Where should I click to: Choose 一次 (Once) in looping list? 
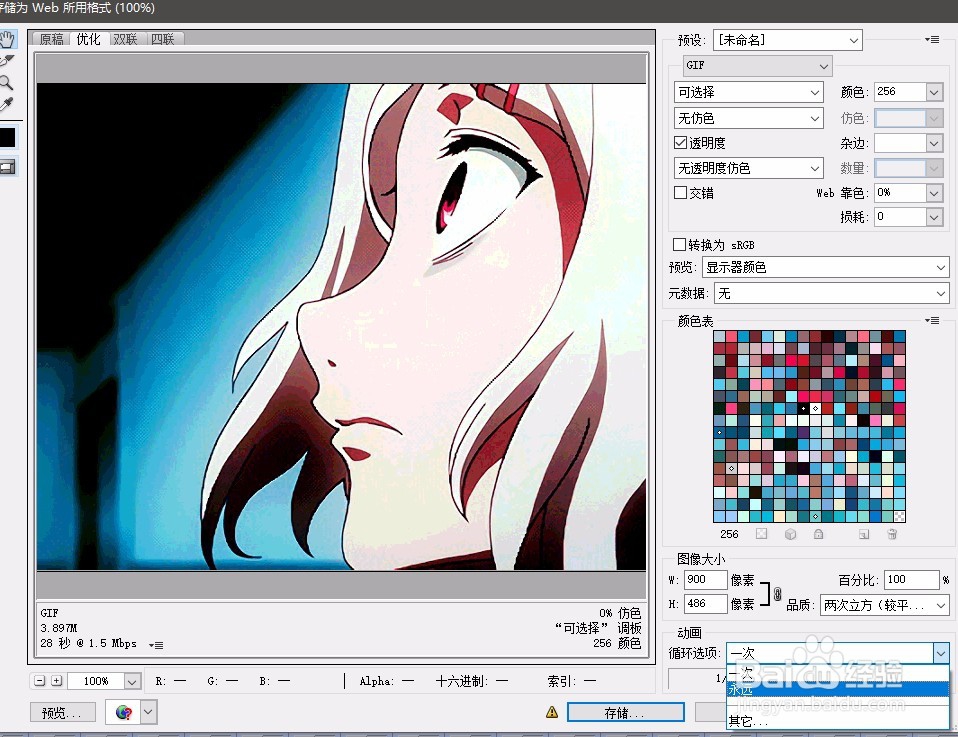[x=838, y=673]
